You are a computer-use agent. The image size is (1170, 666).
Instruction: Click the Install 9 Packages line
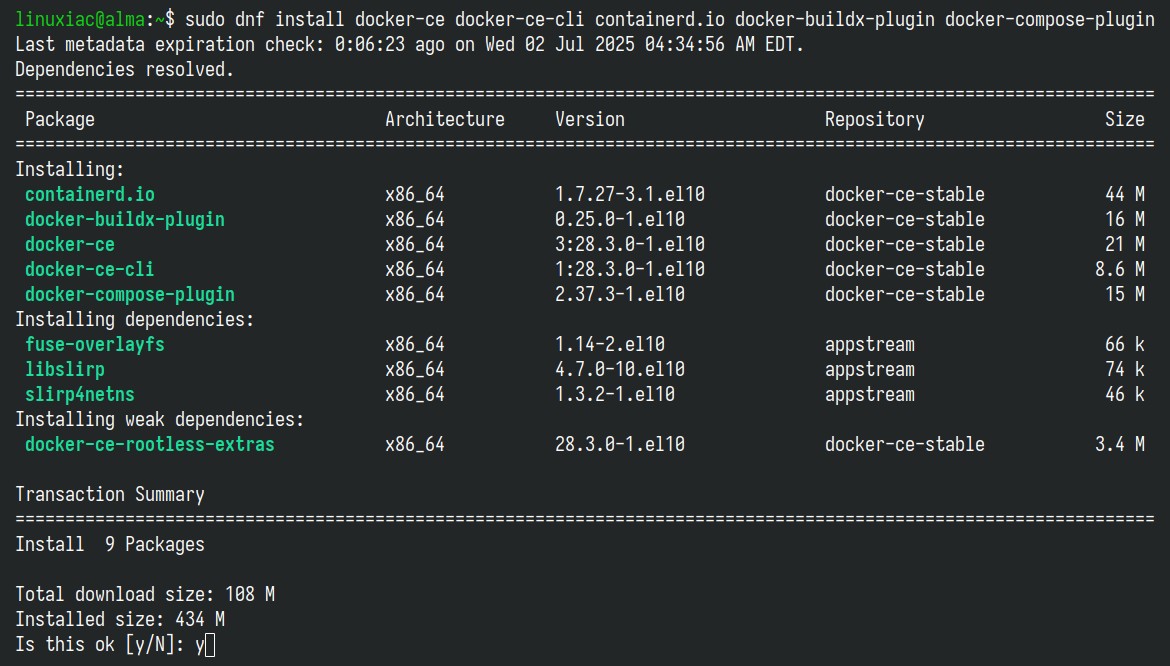point(110,544)
